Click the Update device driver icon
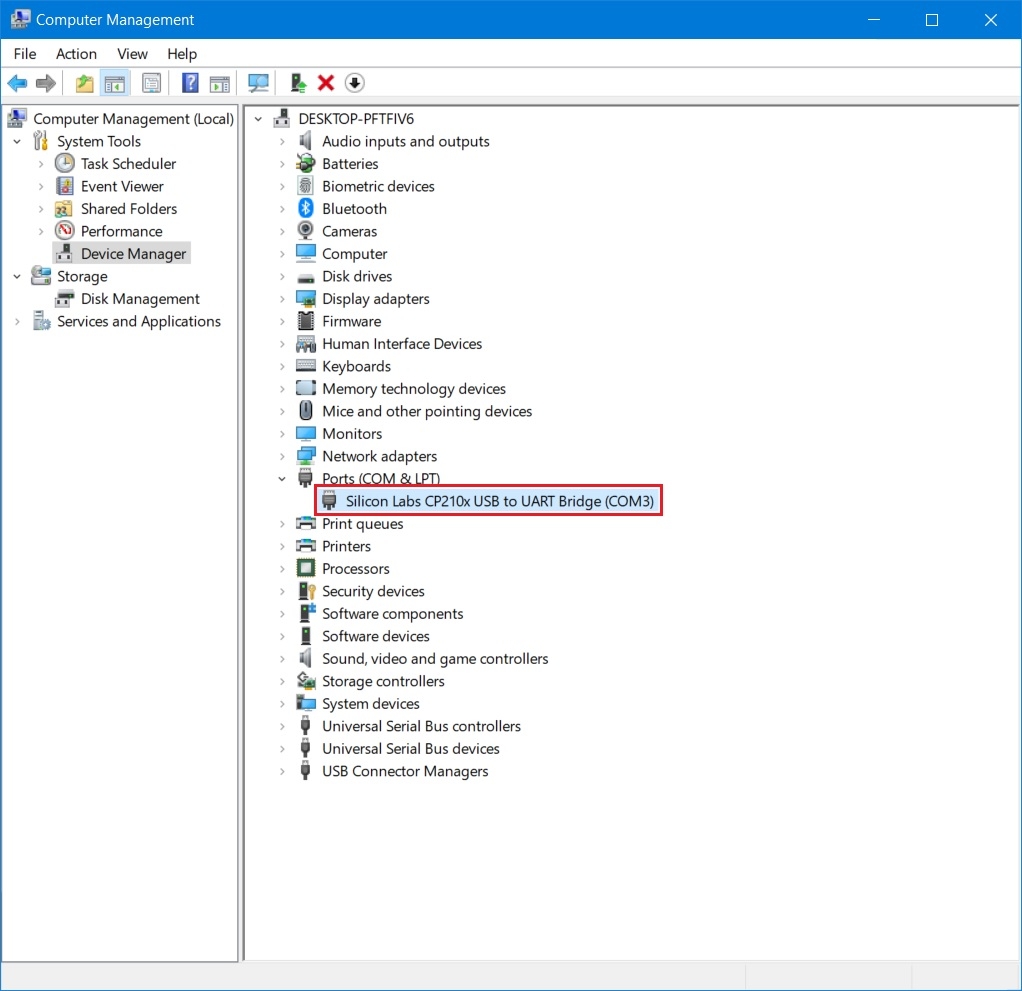This screenshot has height=991, width=1022. click(x=297, y=83)
